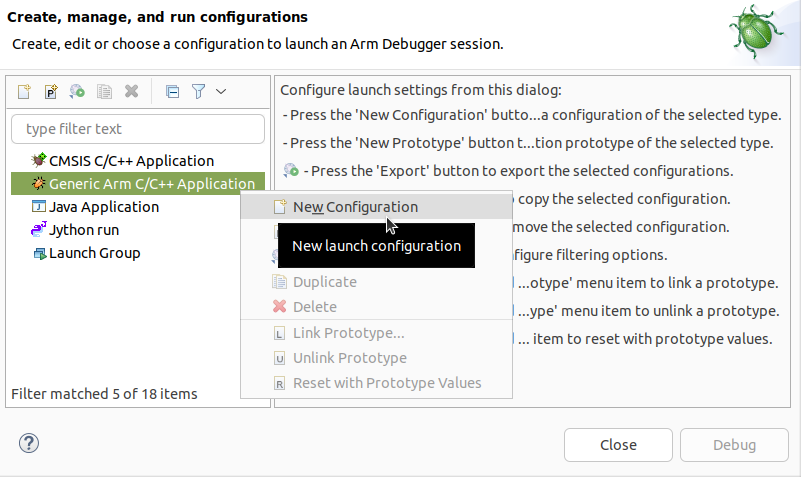This screenshot has height=477, width=801.
Task: Open the filter options dropdown arrow
Action: pyautogui.click(x=221, y=92)
